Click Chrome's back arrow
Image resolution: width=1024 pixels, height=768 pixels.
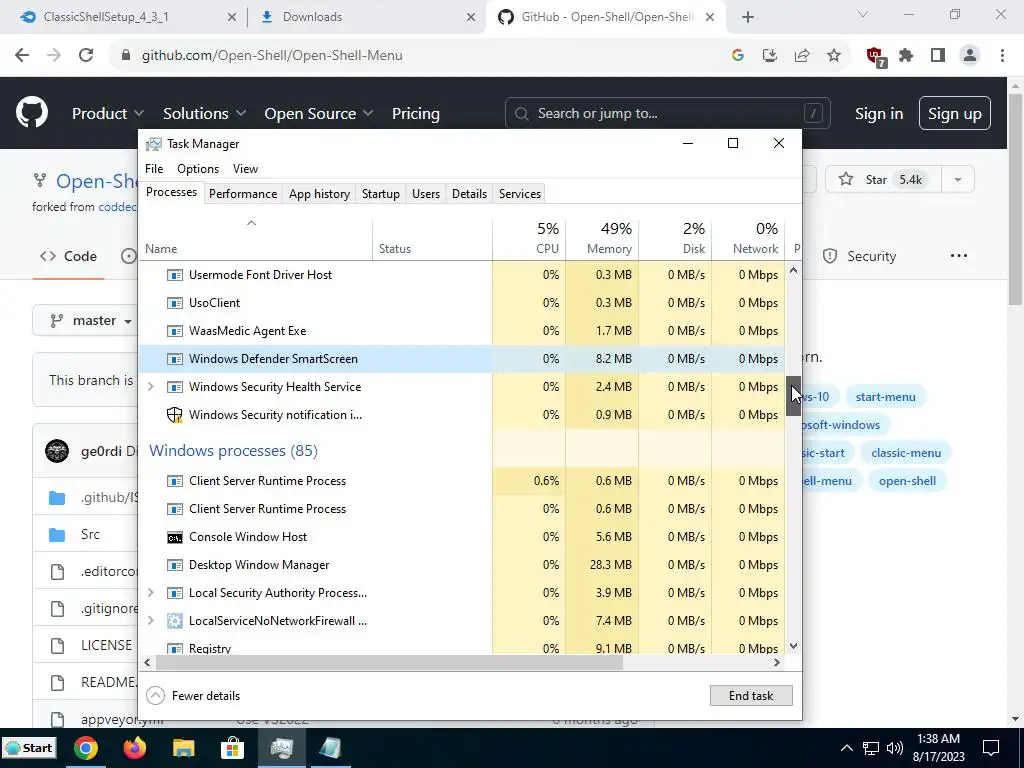22,56
